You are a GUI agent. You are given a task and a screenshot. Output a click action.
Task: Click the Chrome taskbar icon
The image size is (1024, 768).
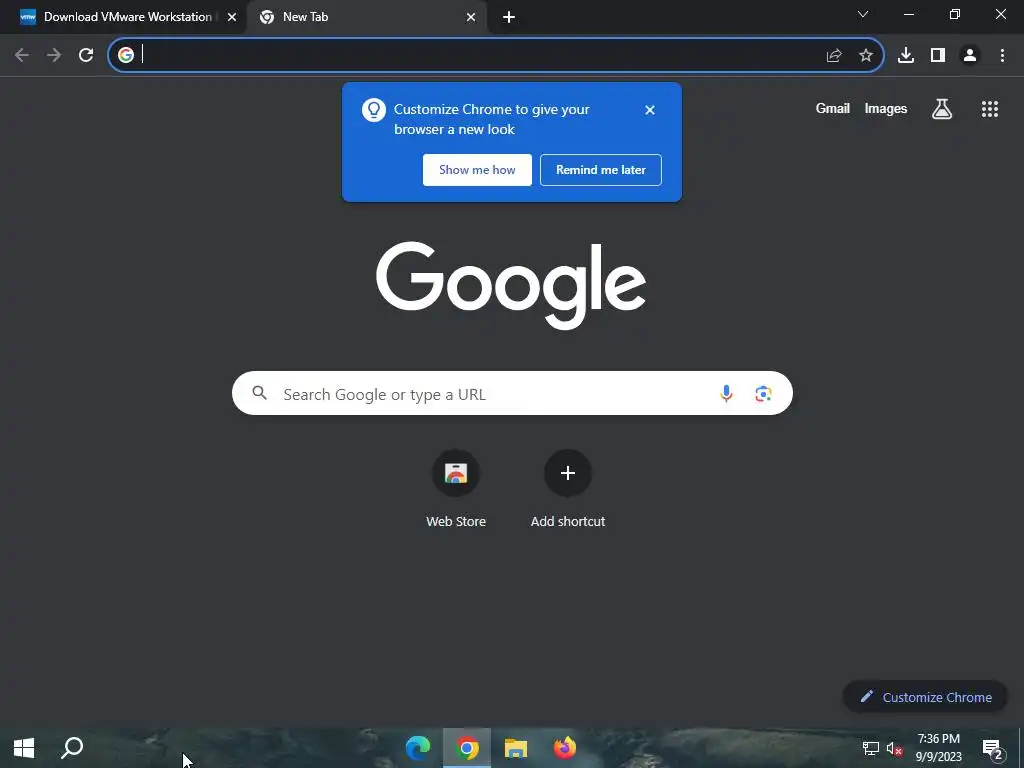(467, 748)
